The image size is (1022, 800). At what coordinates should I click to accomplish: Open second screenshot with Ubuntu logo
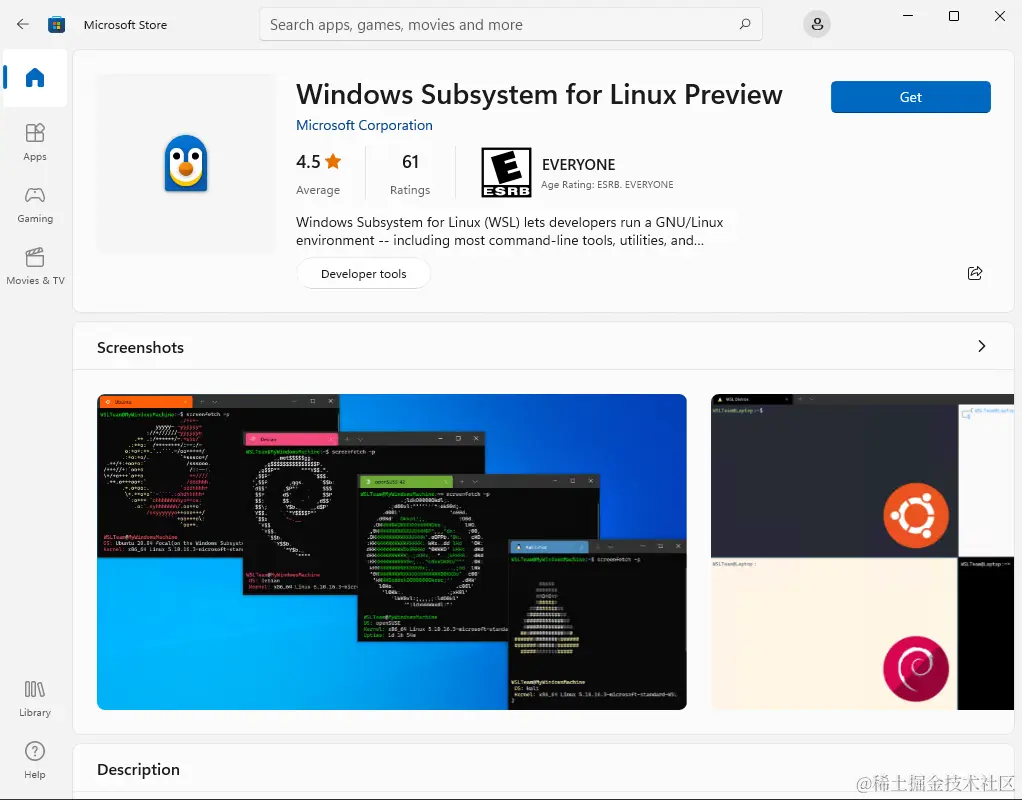862,552
